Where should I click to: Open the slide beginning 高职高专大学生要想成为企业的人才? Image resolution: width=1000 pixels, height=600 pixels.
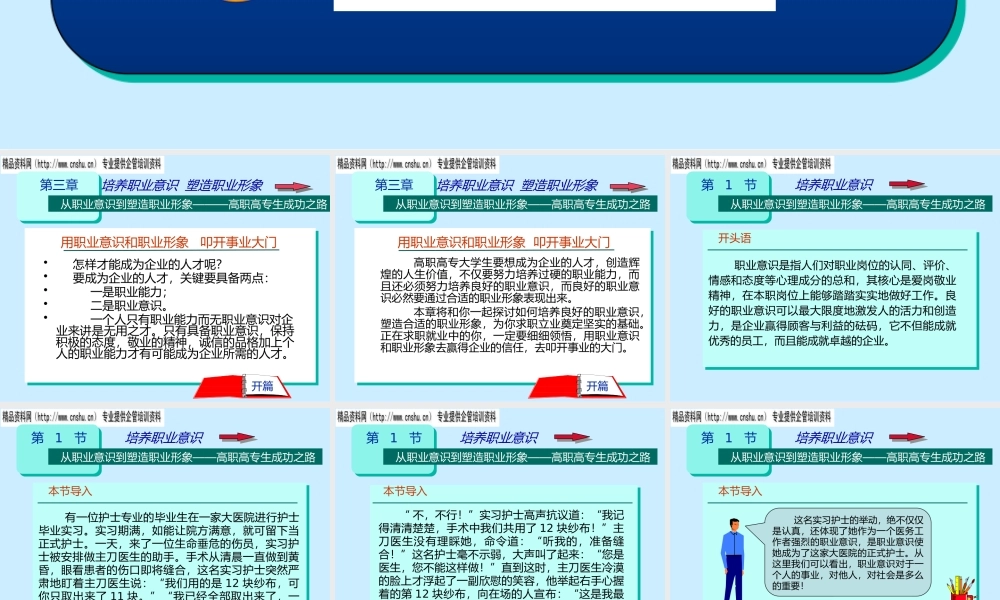pyautogui.click(x=501, y=278)
